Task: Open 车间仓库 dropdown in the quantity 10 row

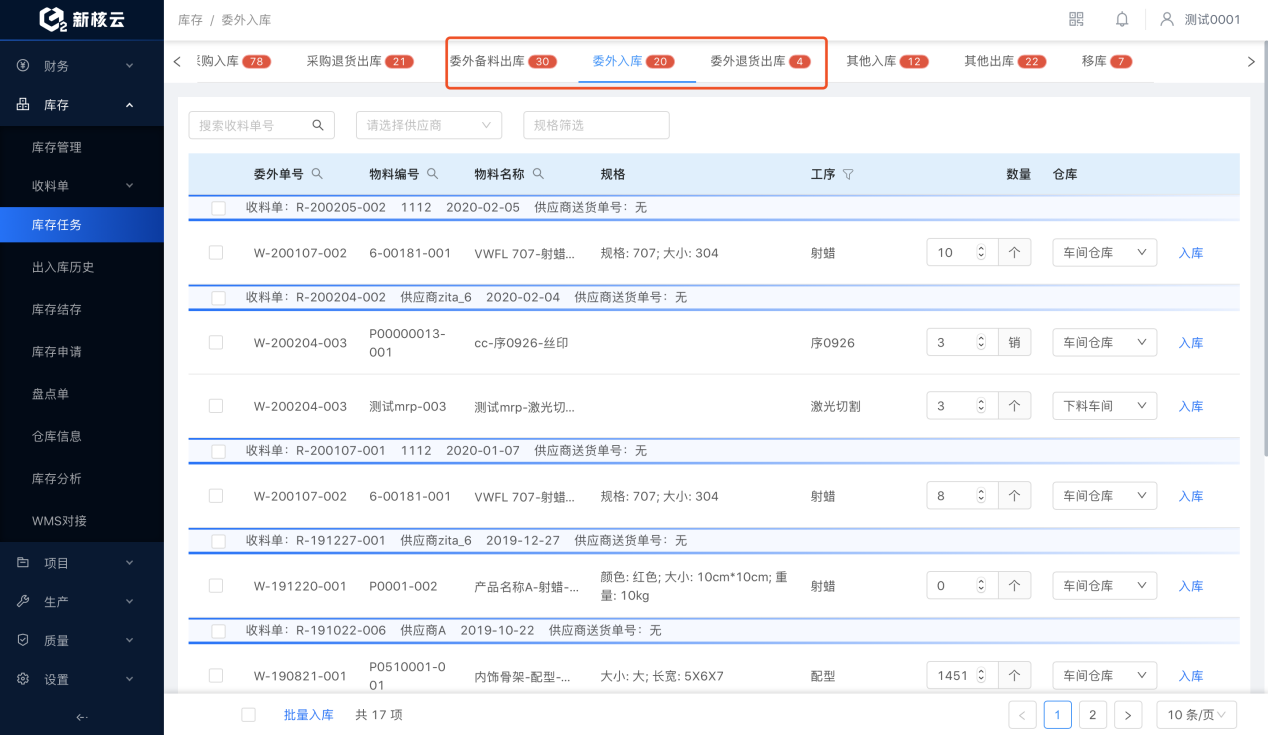Action: [1105, 253]
